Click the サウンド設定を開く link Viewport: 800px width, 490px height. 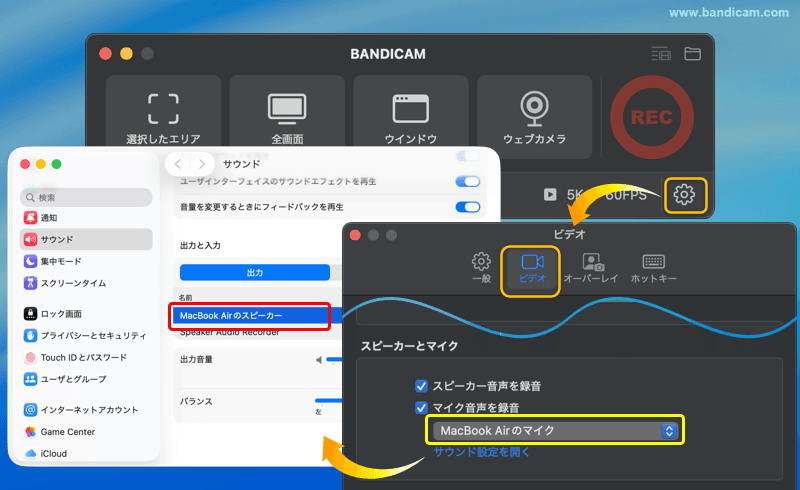pyautogui.click(x=481, y=452)
